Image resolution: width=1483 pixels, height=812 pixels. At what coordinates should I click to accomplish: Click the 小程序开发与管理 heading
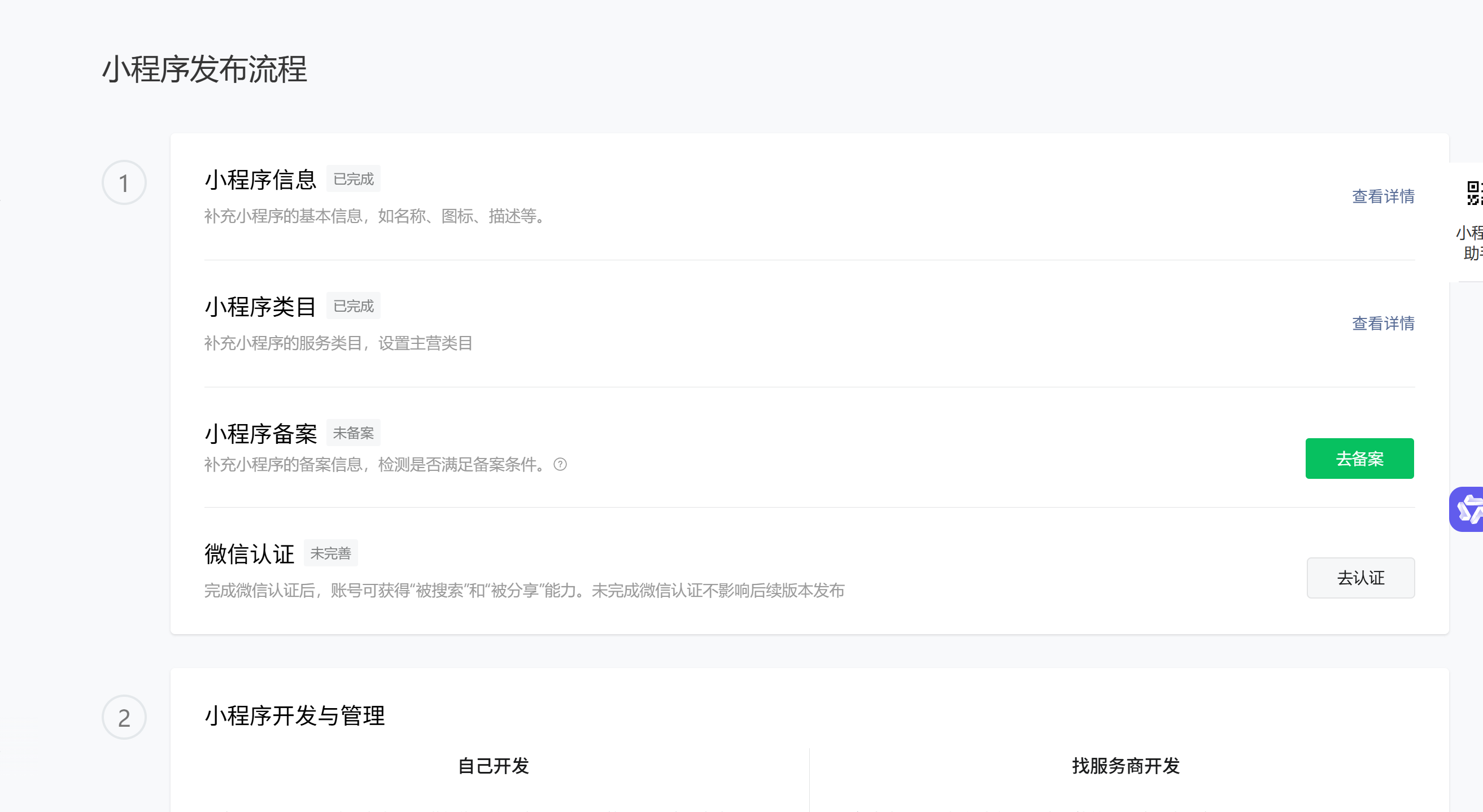[295, 716]
